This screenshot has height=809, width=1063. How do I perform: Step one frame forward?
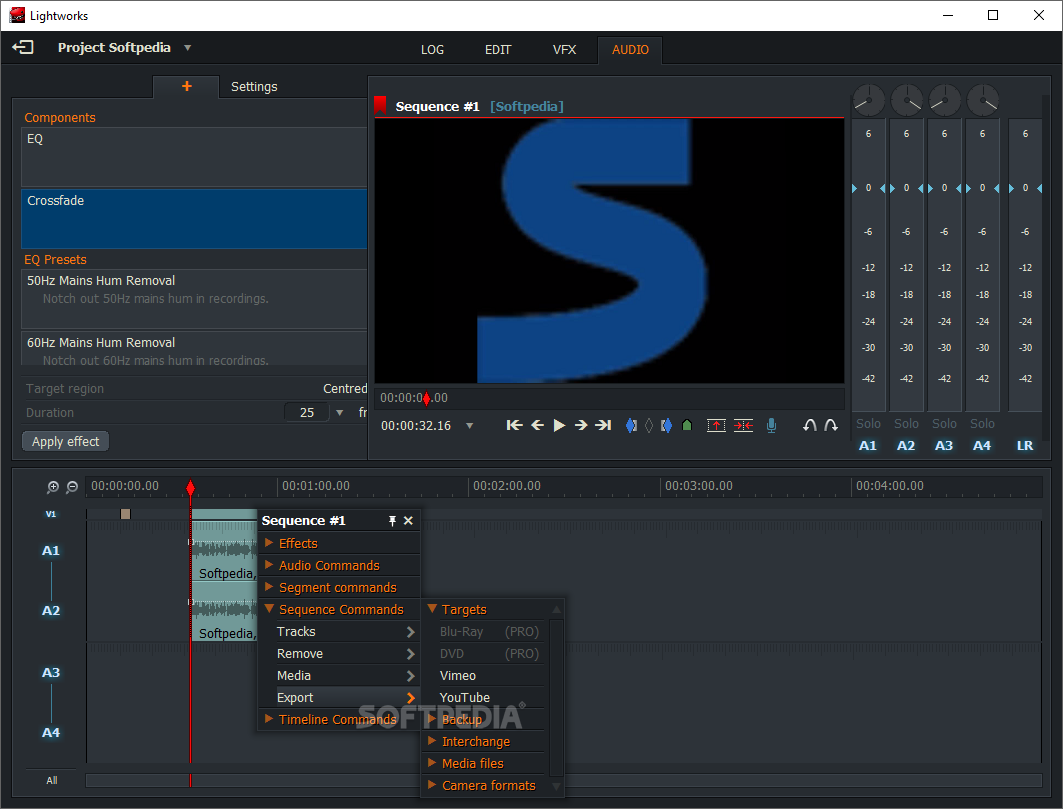point(581,425)
